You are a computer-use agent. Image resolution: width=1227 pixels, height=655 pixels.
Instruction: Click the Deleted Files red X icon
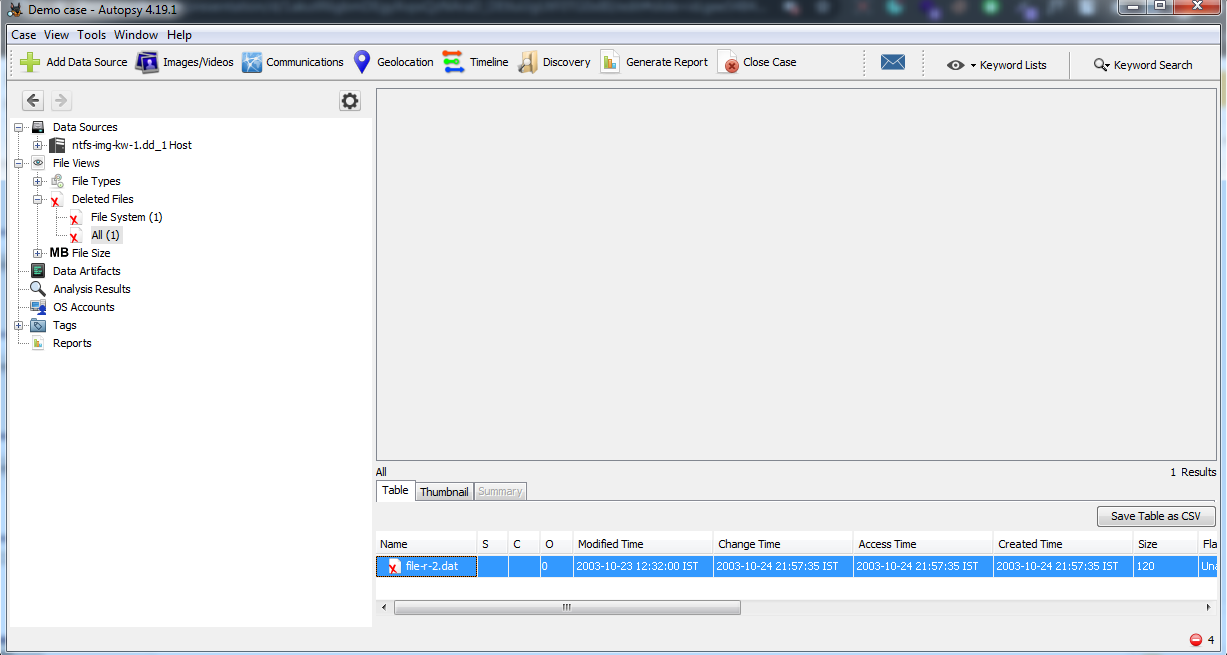[57, 199]
